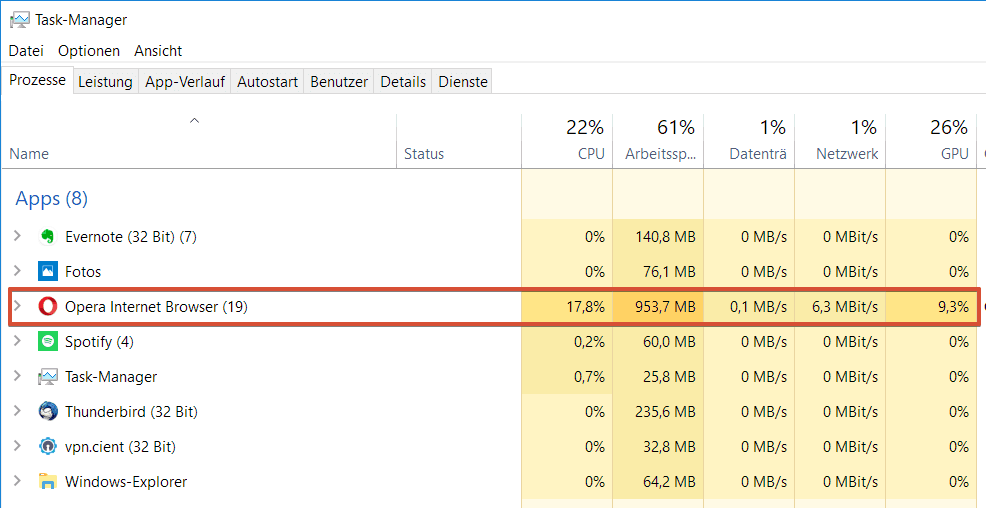Expand the Opera Internet Browser group
This screenshot has height=508, width=986.
click(x=18, y=306)
